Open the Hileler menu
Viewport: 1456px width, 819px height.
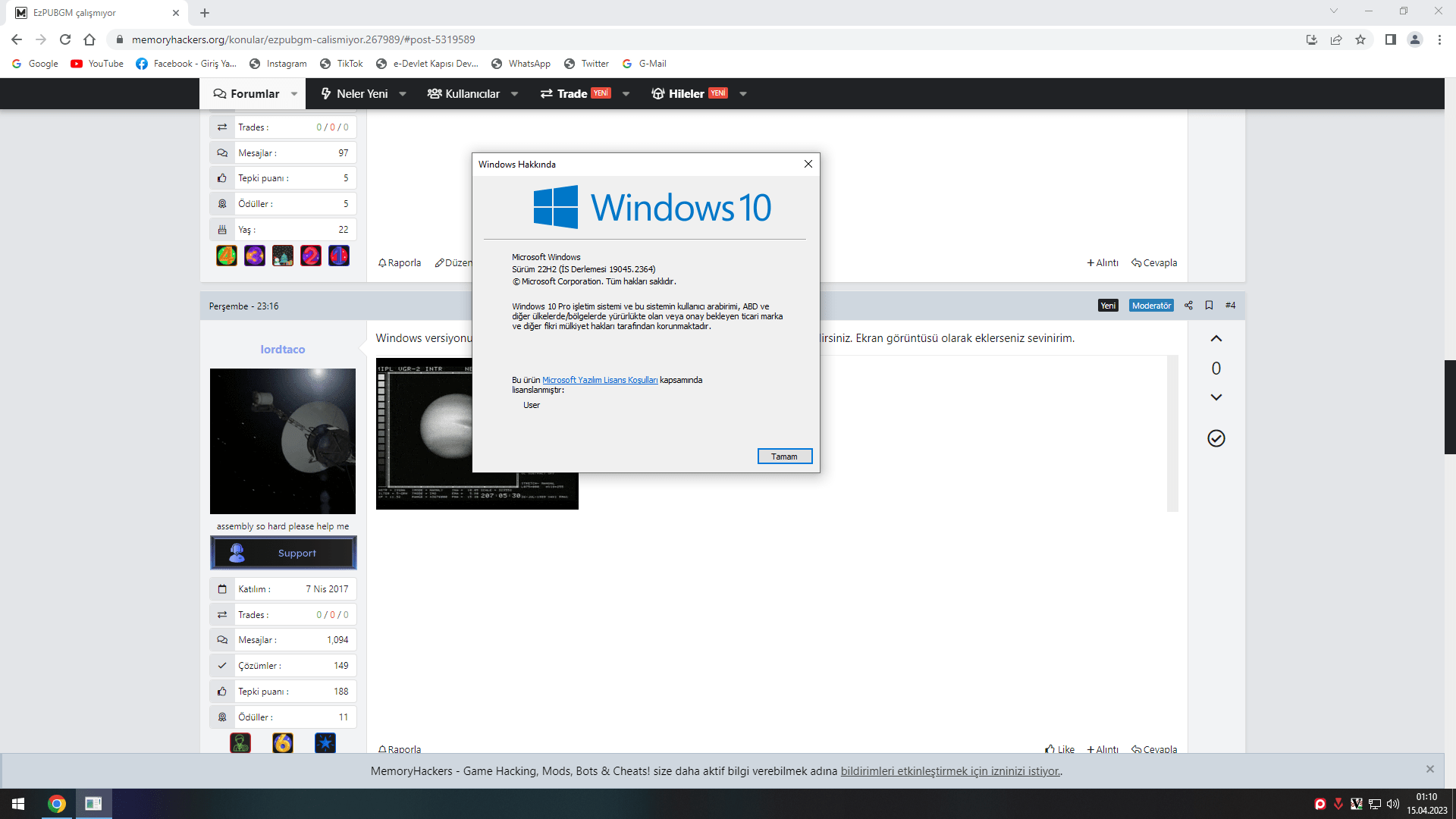tap(689, 93)
